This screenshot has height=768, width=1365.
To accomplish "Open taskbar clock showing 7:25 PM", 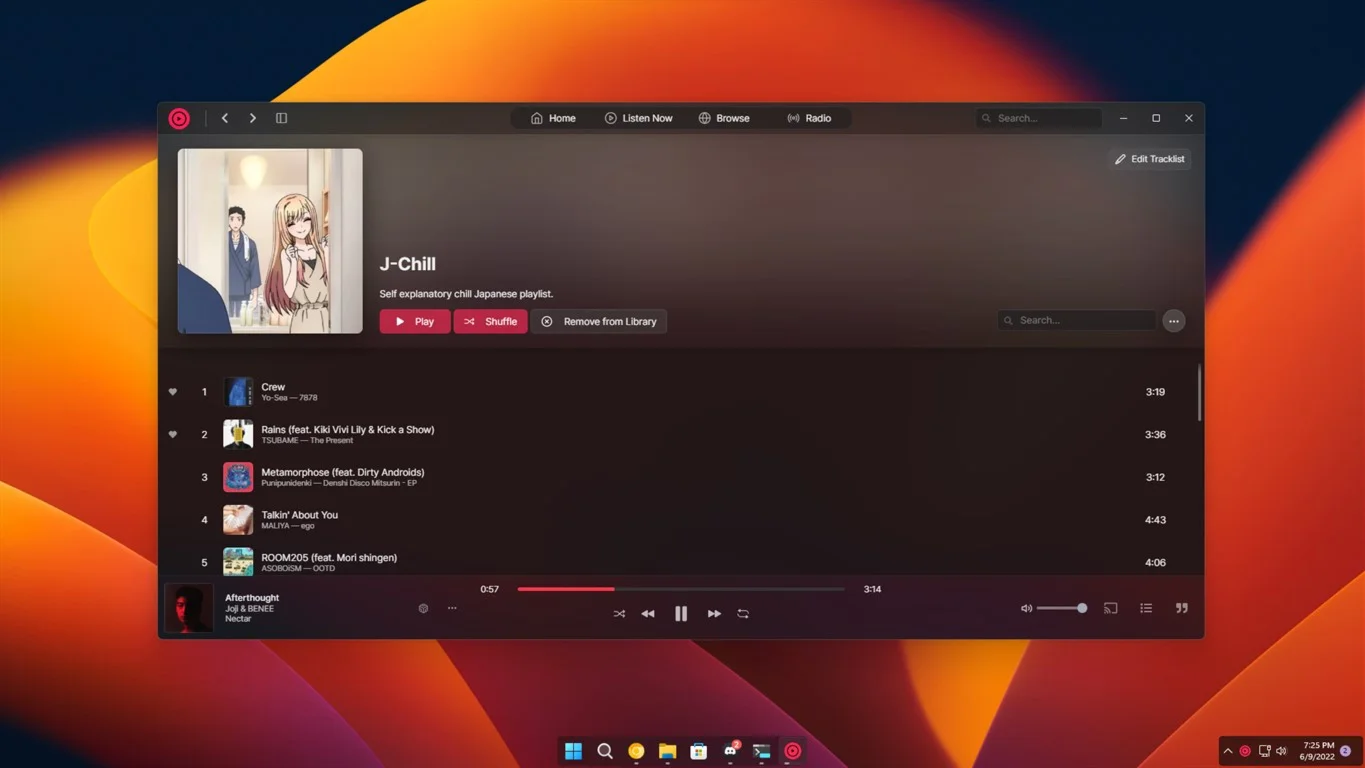I will pos(1319,751).
